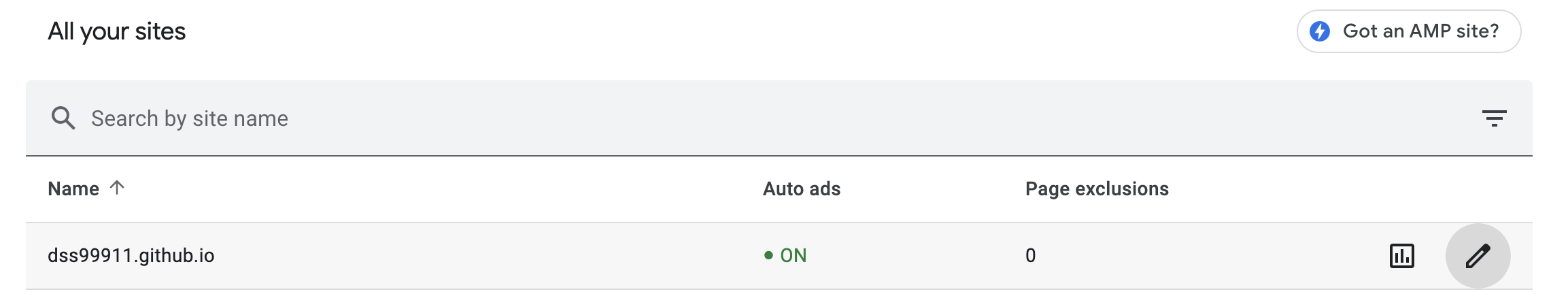Click the Auto ads column header
This screenshot has height=294, width=1568.
pos(802,189)
